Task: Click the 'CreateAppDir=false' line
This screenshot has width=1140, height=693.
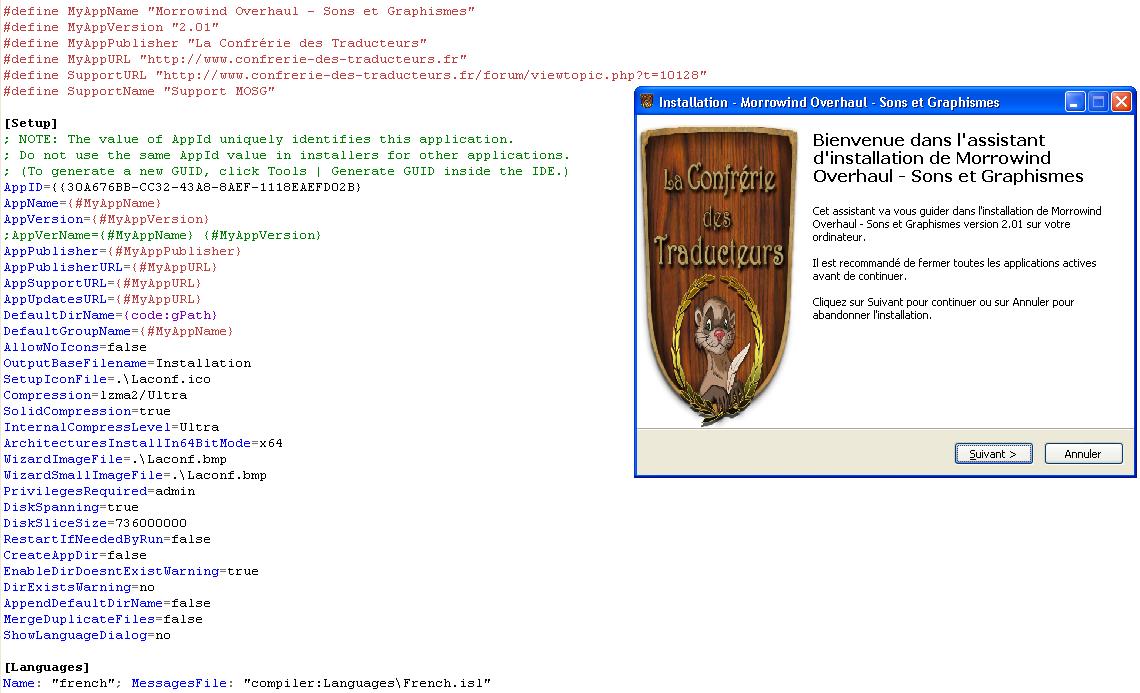Action: (x=75, y=555)
